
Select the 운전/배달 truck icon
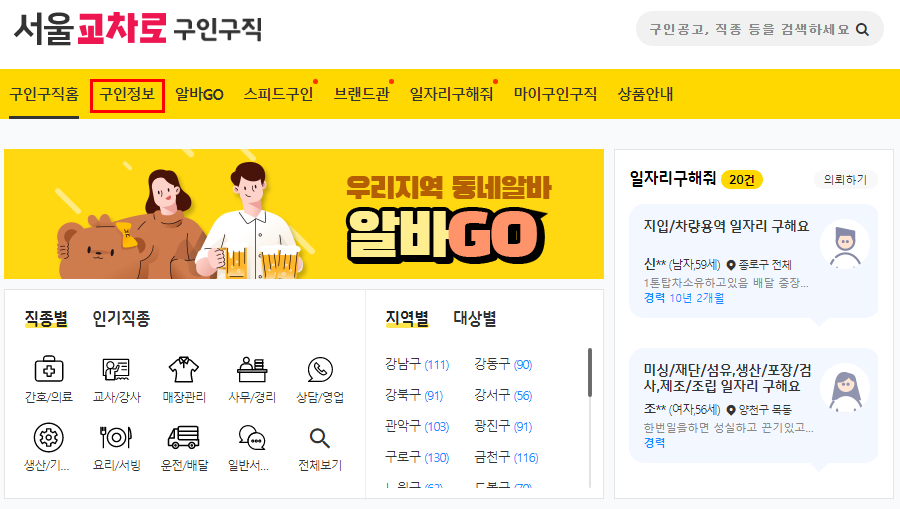[184, 437]
